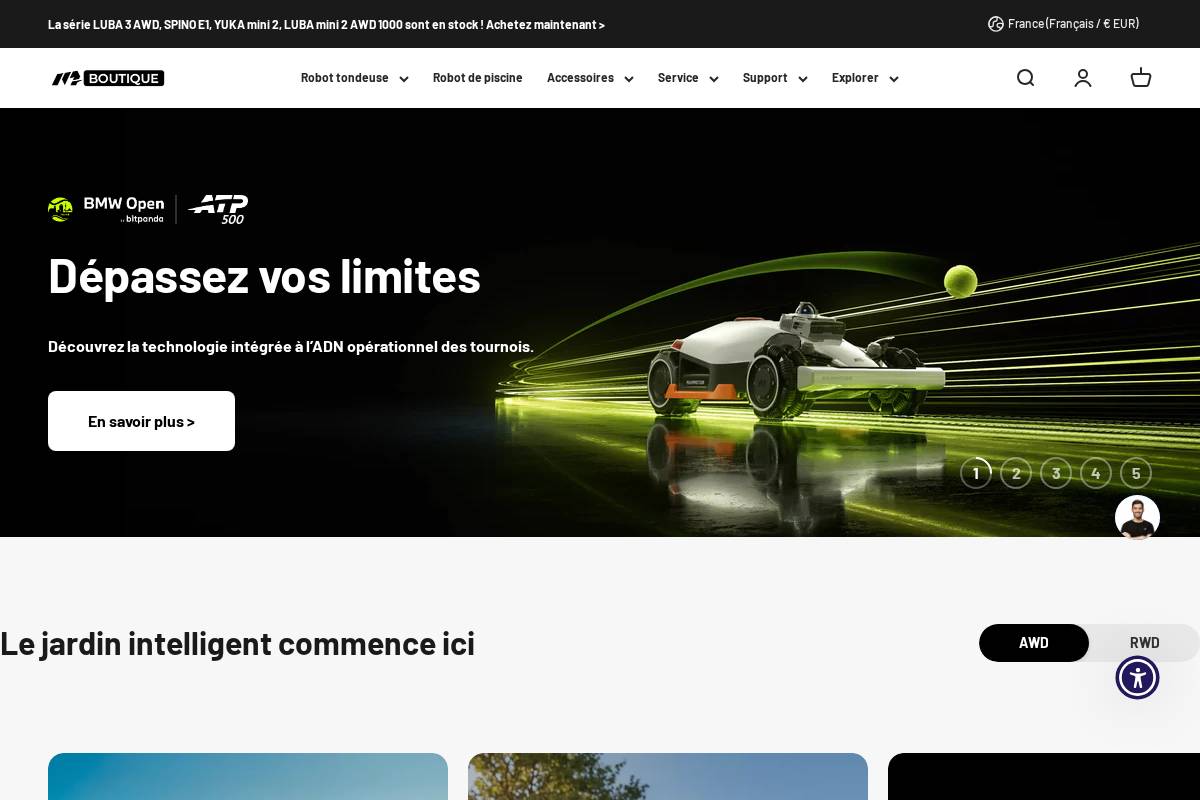Switch the garden selector to RWD
The width and height of the screenshot is (1200, 800).
click(x=1144, y=643)
